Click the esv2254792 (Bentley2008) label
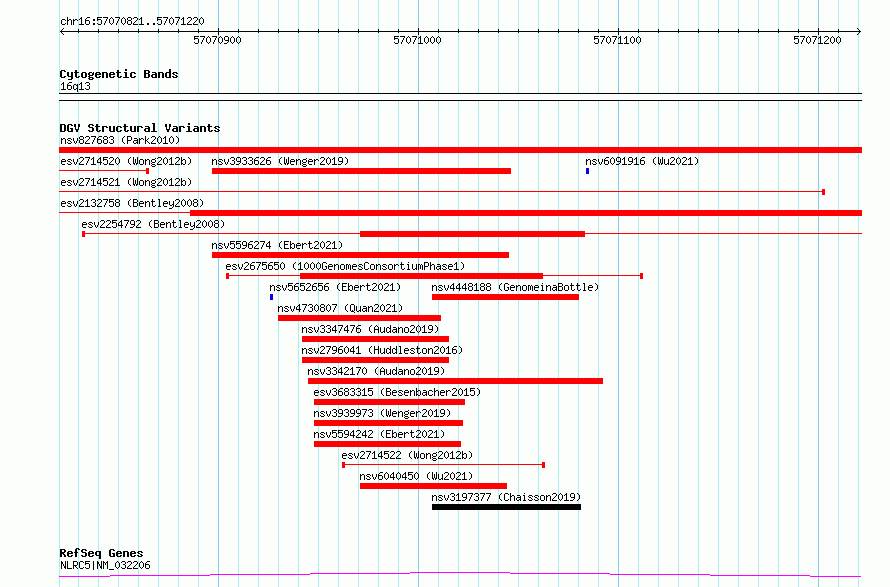890x587 pixels. pyautogui.click(x=153, y=224)
